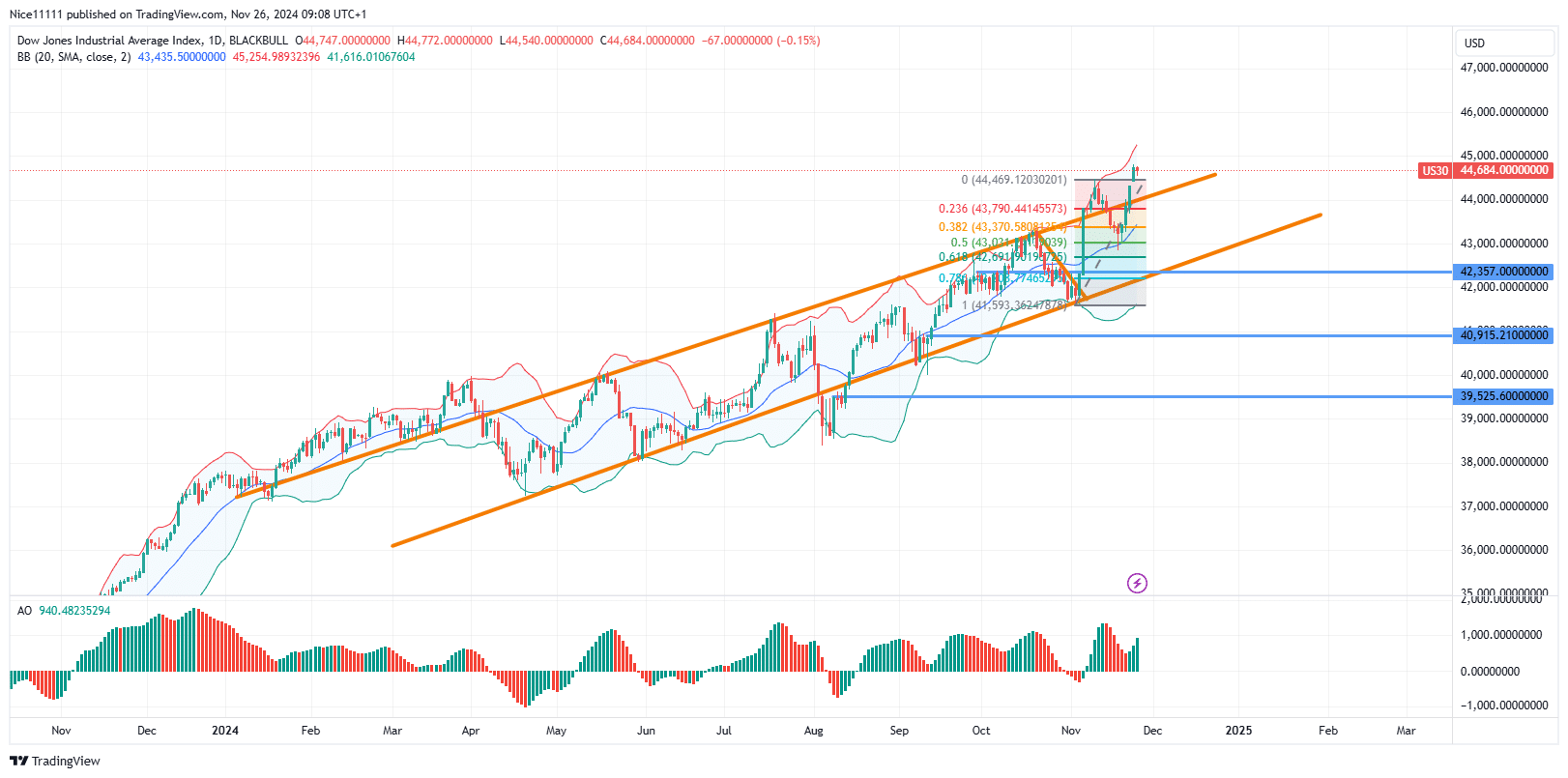Click the Jun label on the time axis
Viewport: 1568px width, 778px height.
pyautogui.click(x=646, y=731)
